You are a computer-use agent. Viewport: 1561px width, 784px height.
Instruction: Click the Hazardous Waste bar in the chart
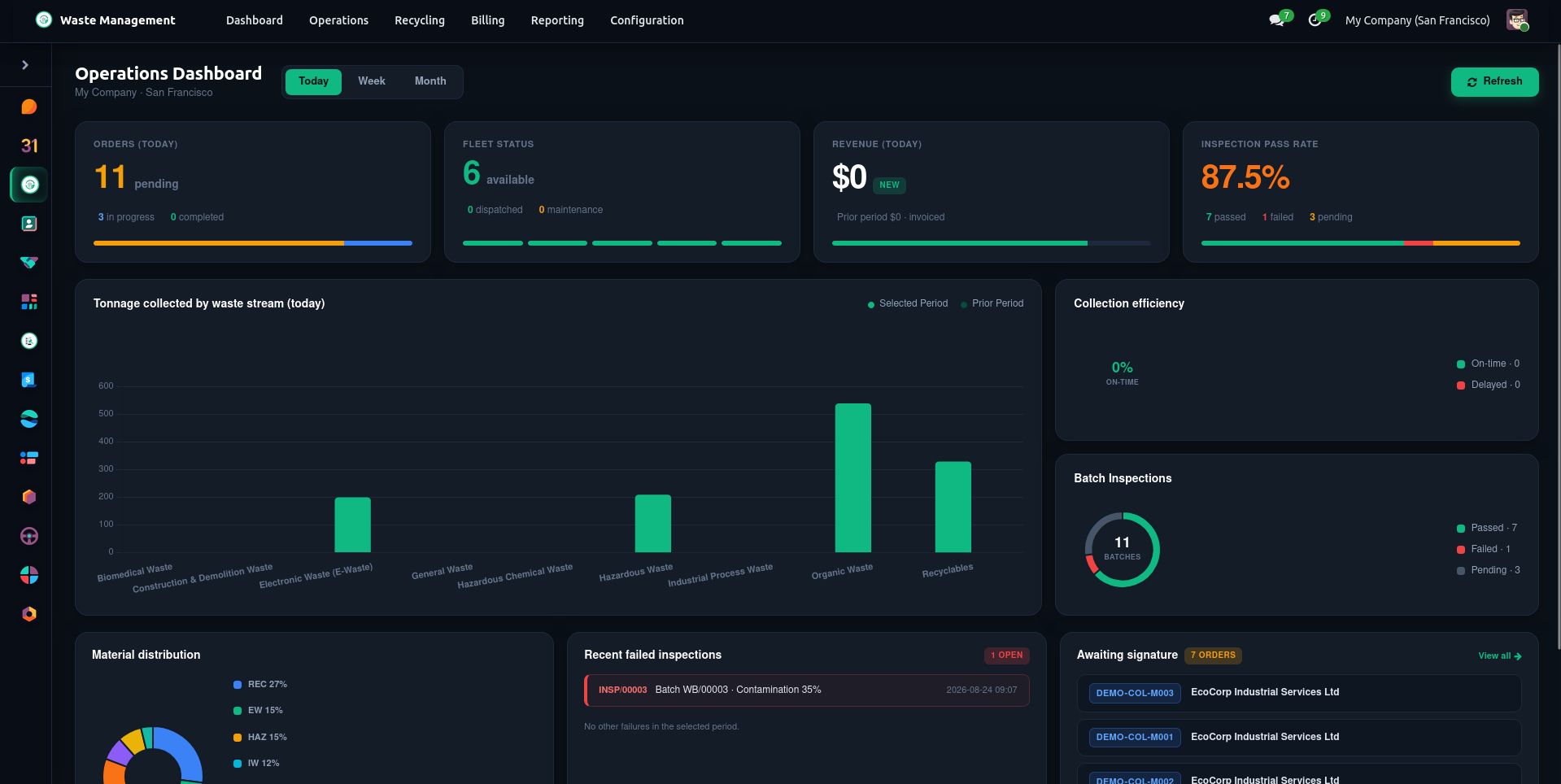[x=652, y=524]
